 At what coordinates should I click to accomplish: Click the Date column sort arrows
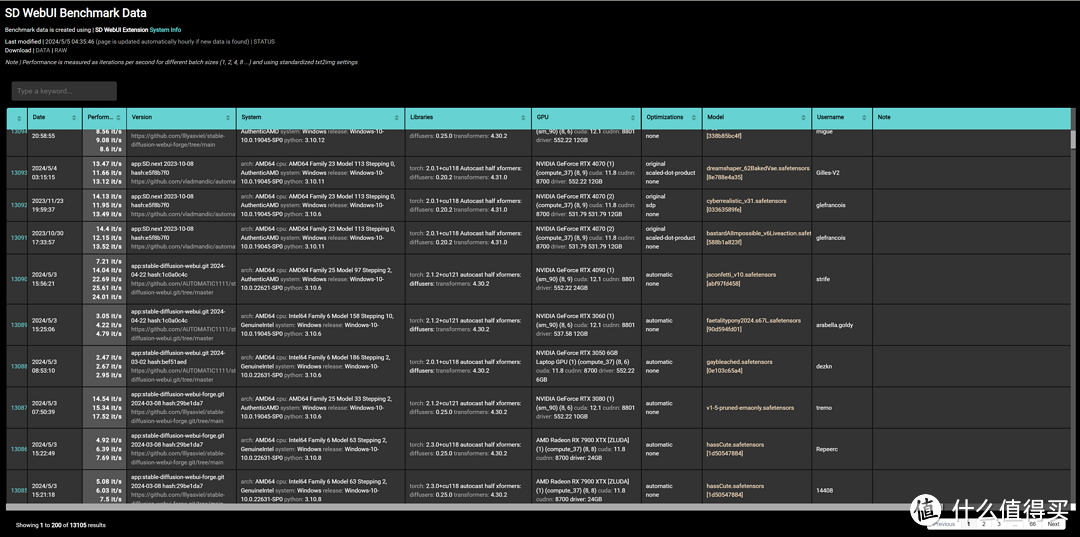click(x=76, y=118)
